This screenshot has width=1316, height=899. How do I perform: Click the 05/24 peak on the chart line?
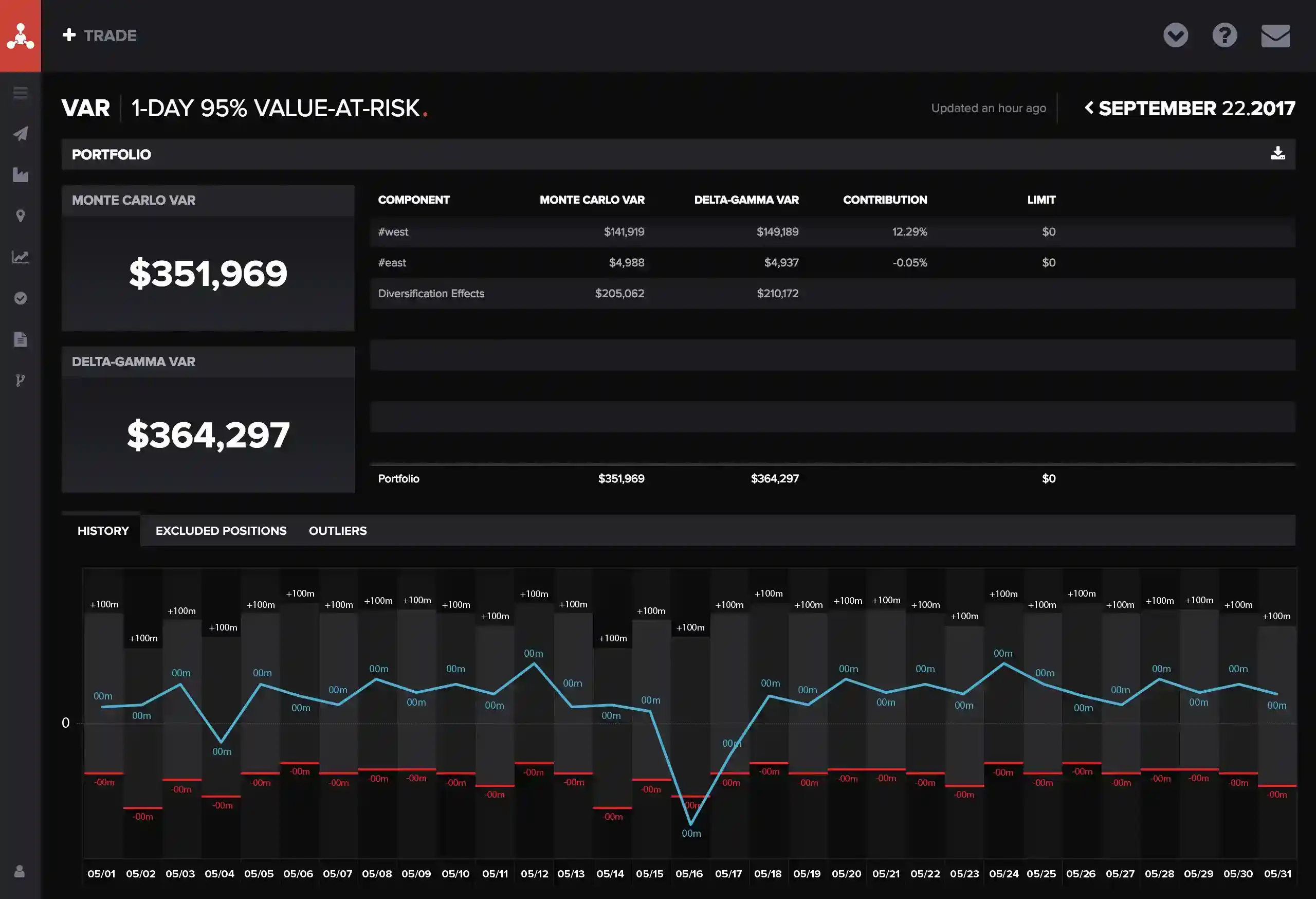tap(1004, 664)
